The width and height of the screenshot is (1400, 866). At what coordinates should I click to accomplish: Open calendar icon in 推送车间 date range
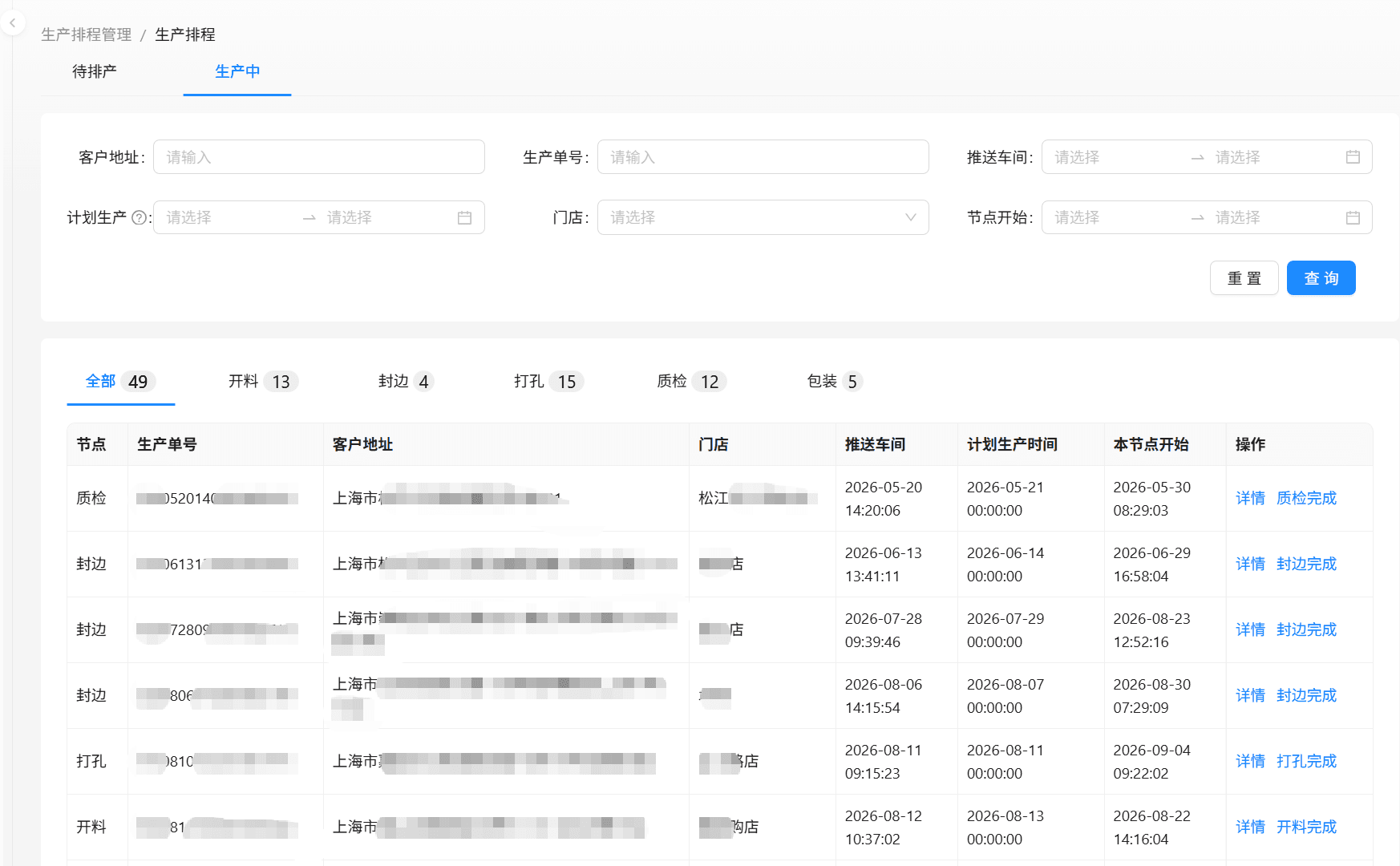1353,157
